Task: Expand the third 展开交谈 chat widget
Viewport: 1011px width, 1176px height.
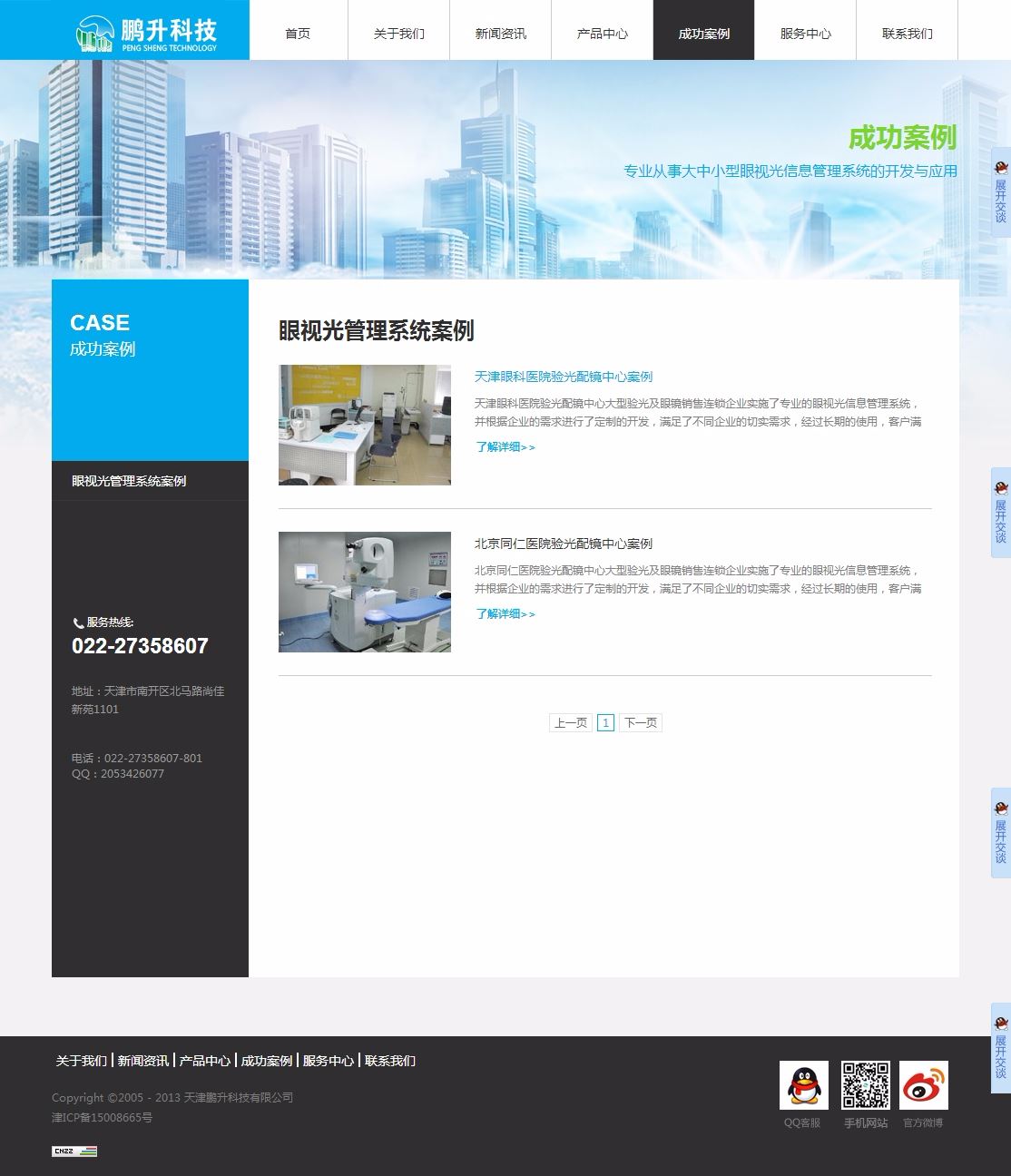Action: 1000,833
